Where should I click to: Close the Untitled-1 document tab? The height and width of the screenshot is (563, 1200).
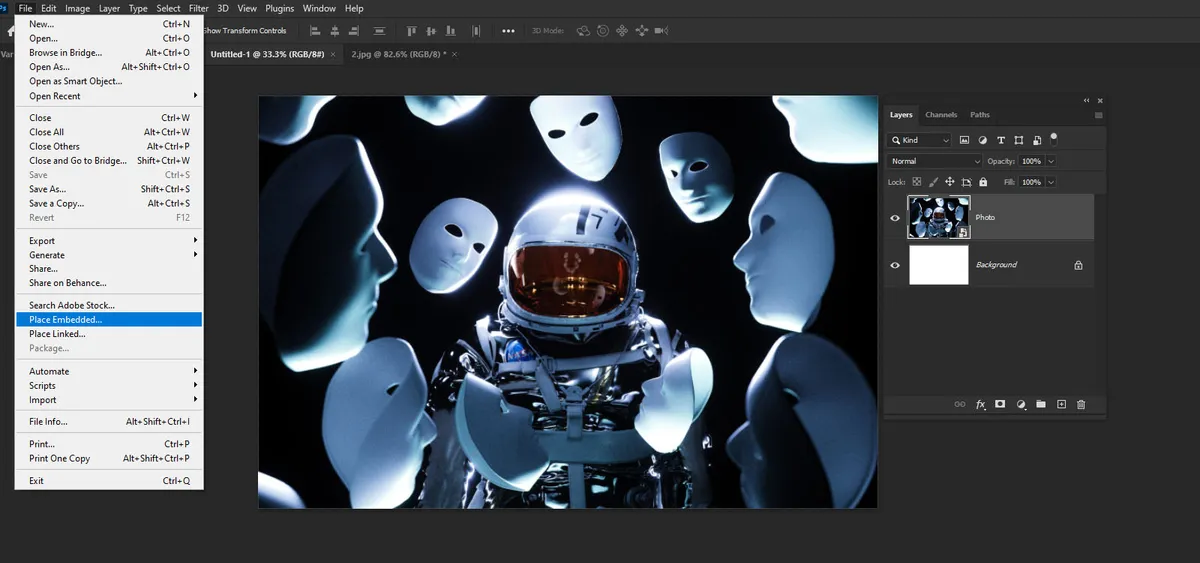[x=333, y=54]
